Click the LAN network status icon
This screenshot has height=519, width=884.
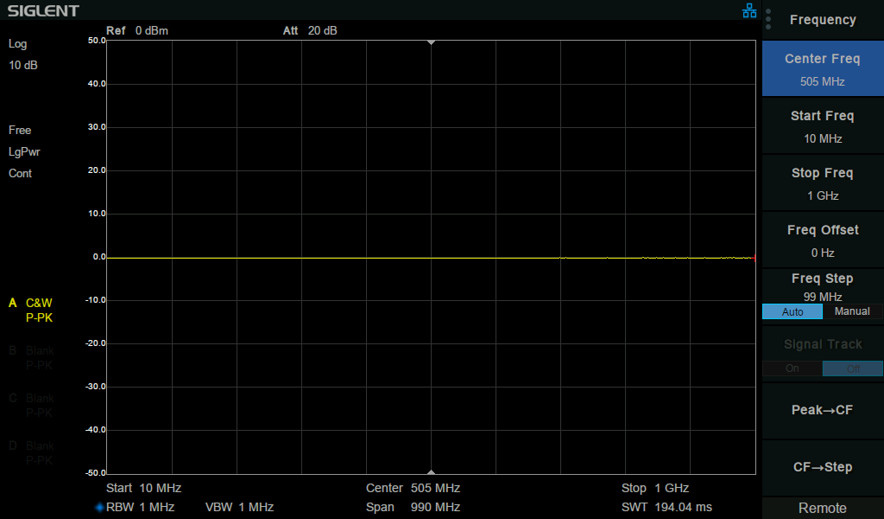point(749,11)
